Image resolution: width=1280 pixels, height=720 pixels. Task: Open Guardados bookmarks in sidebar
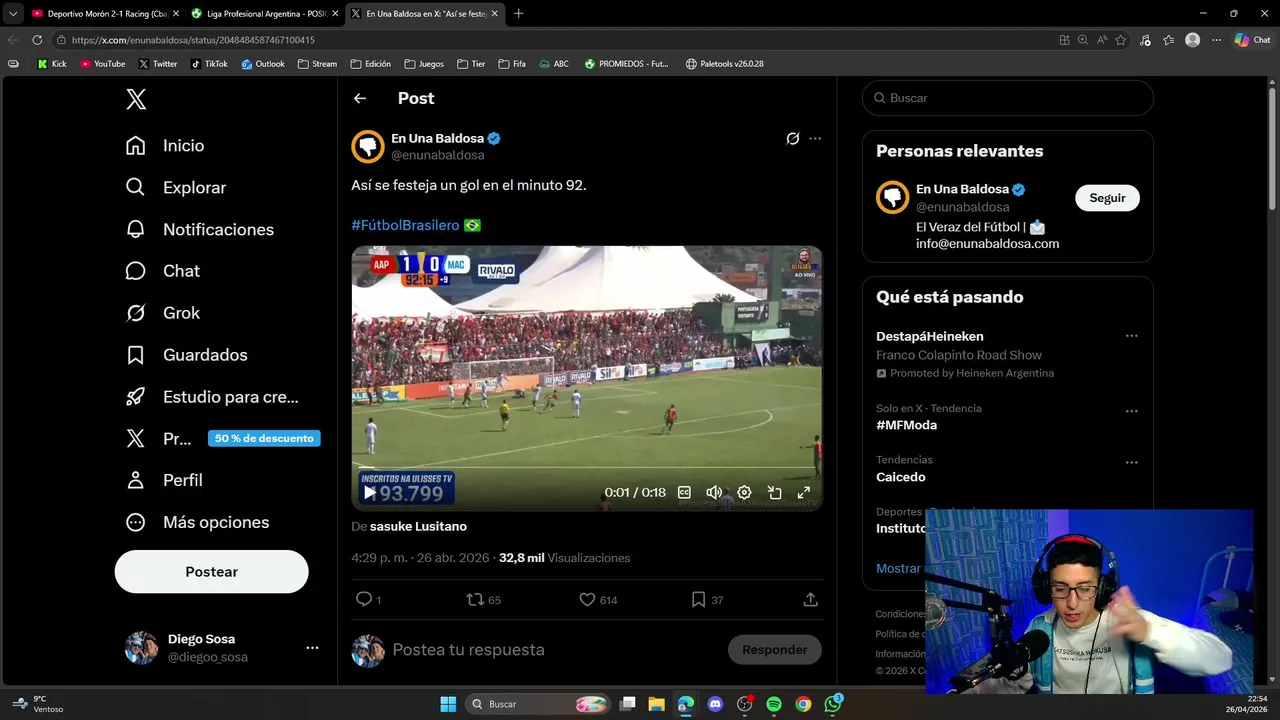pyautogui.click(x=186, y=355)
